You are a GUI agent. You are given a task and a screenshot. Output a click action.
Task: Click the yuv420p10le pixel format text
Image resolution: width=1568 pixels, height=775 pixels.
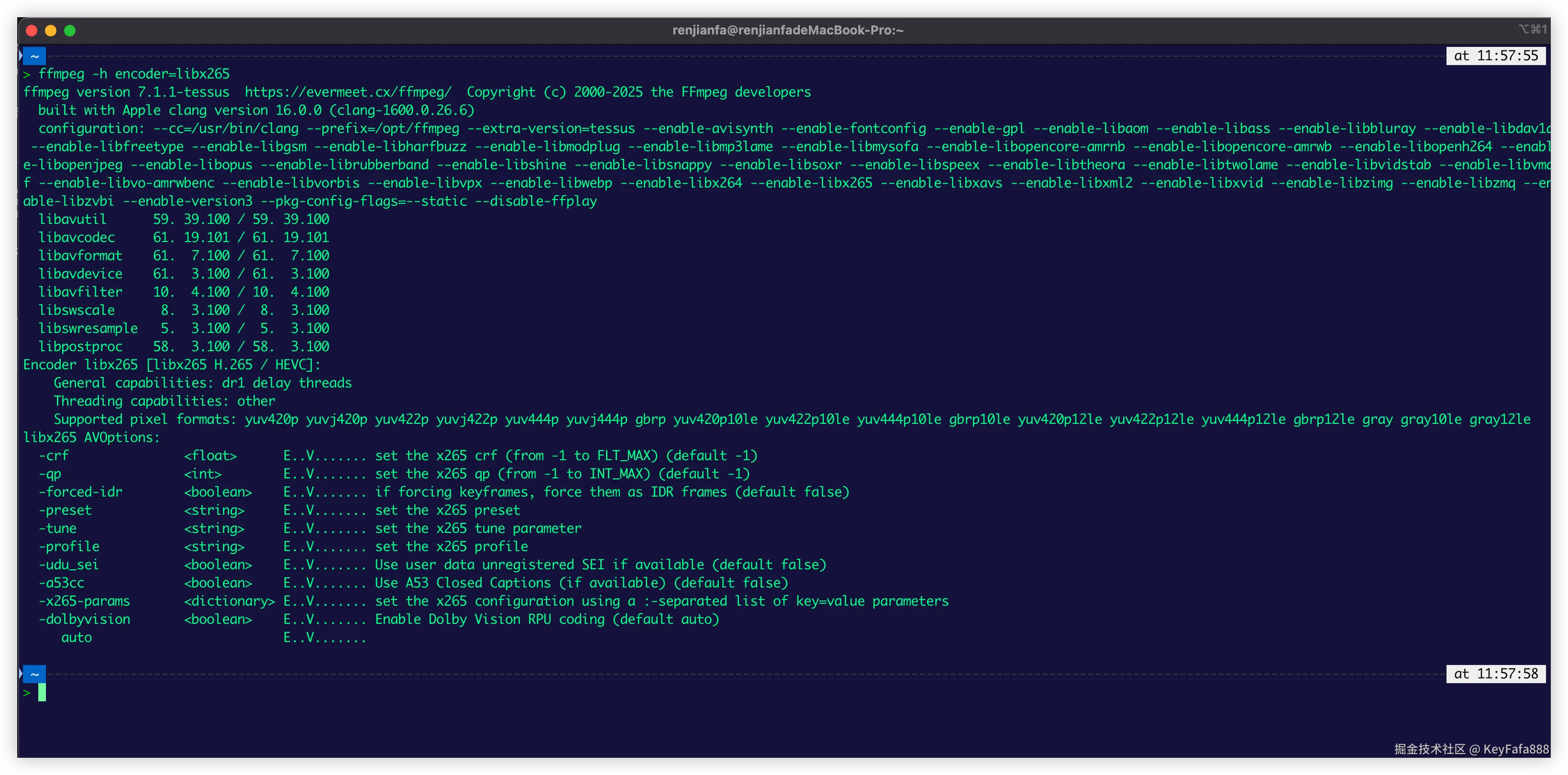tap(715, 420)
